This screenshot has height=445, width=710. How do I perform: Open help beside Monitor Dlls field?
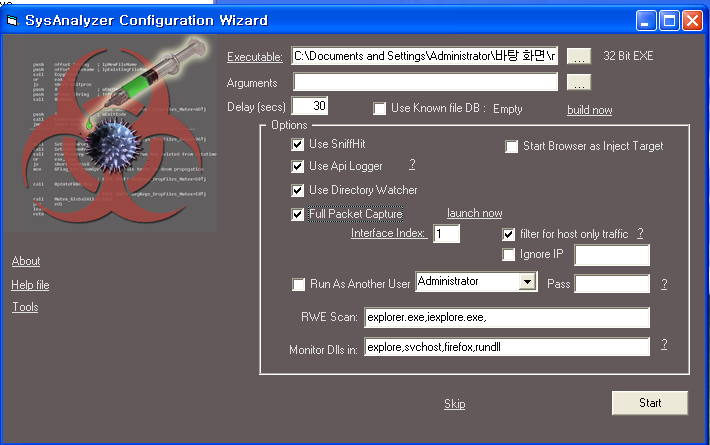click(664, 344)
